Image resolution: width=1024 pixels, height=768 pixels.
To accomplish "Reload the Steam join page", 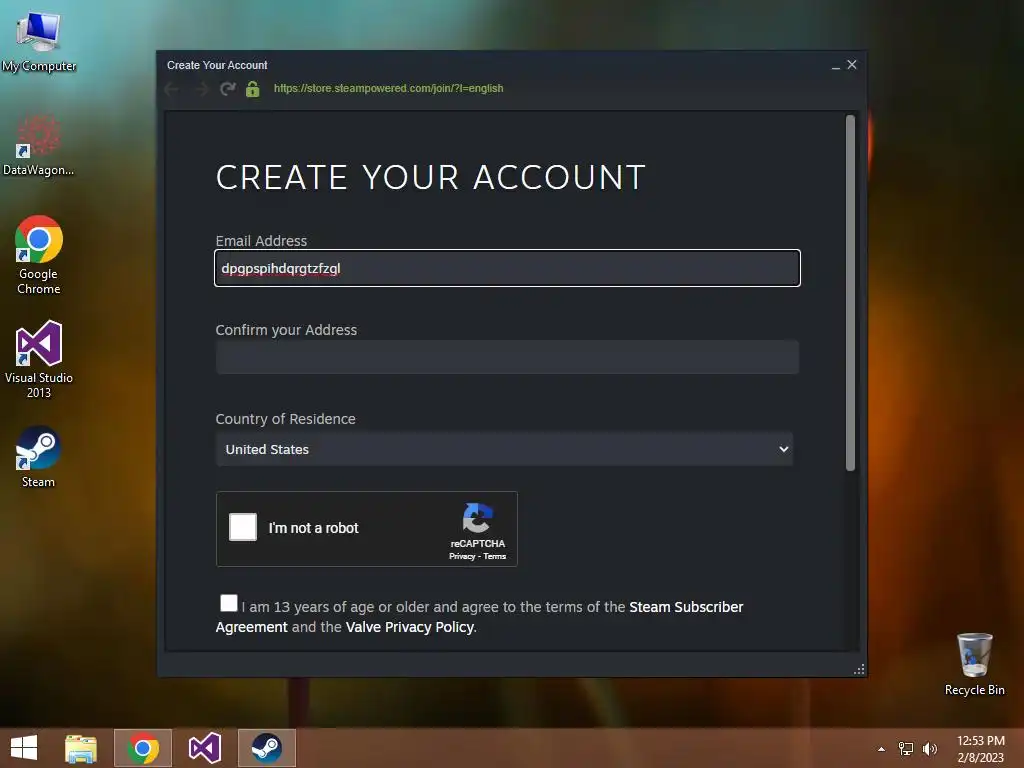I will pyautogui.click(x=227, y=89).
